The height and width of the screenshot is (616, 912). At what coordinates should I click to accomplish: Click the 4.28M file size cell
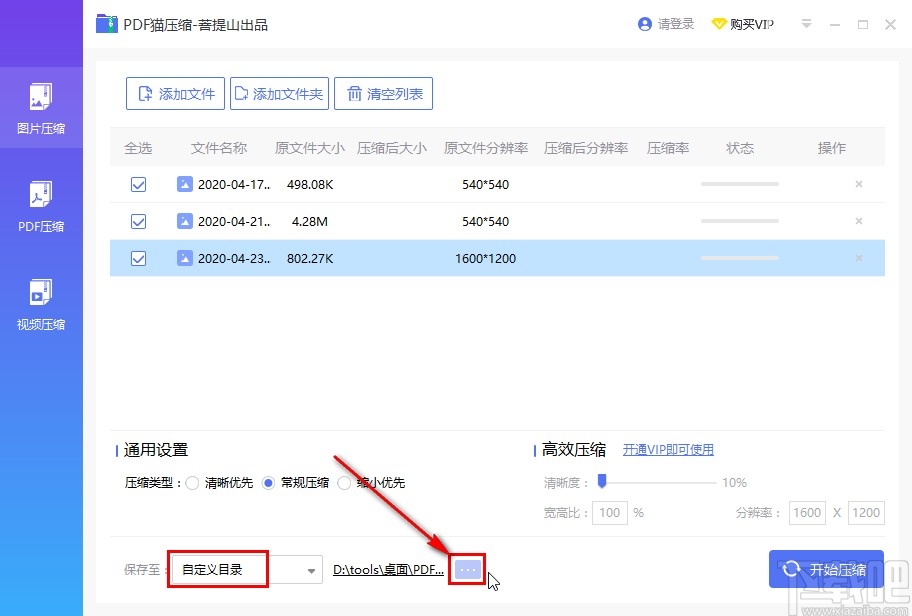(x=310, y=222)
